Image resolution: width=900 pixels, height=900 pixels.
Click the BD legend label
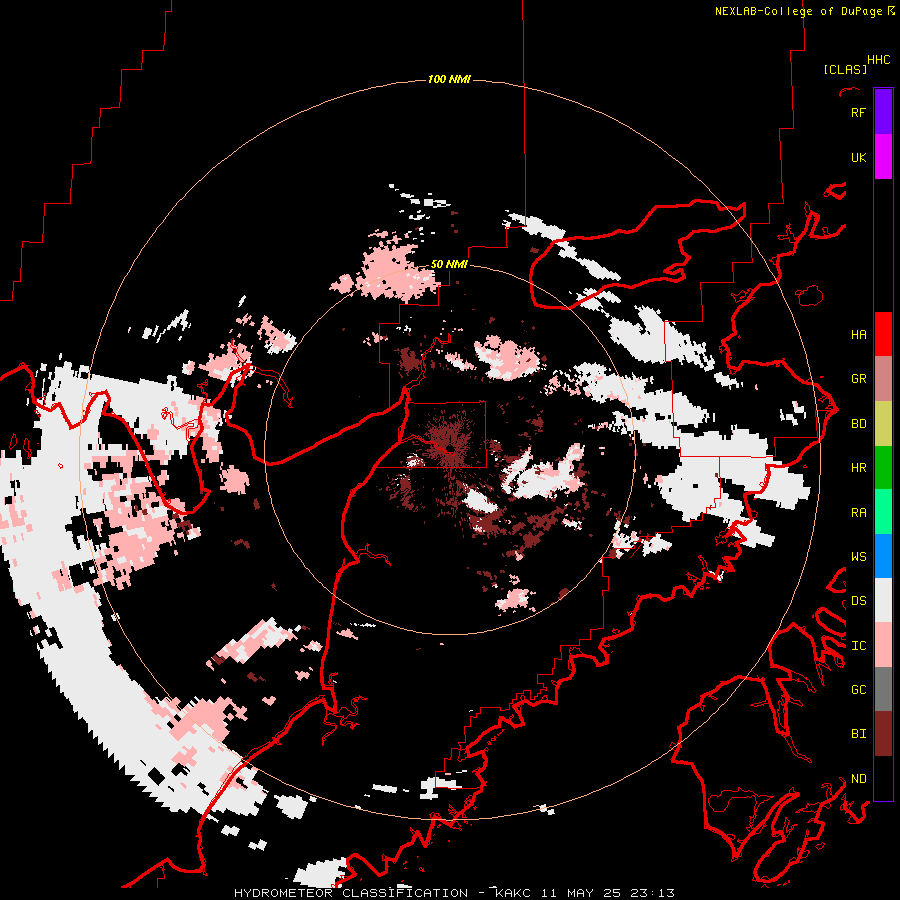[x=858, y=424]
